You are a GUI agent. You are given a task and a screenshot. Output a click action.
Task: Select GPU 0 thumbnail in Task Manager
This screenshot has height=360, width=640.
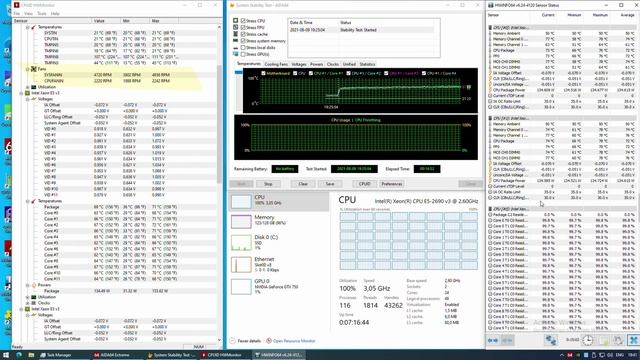tap(241, 287)
